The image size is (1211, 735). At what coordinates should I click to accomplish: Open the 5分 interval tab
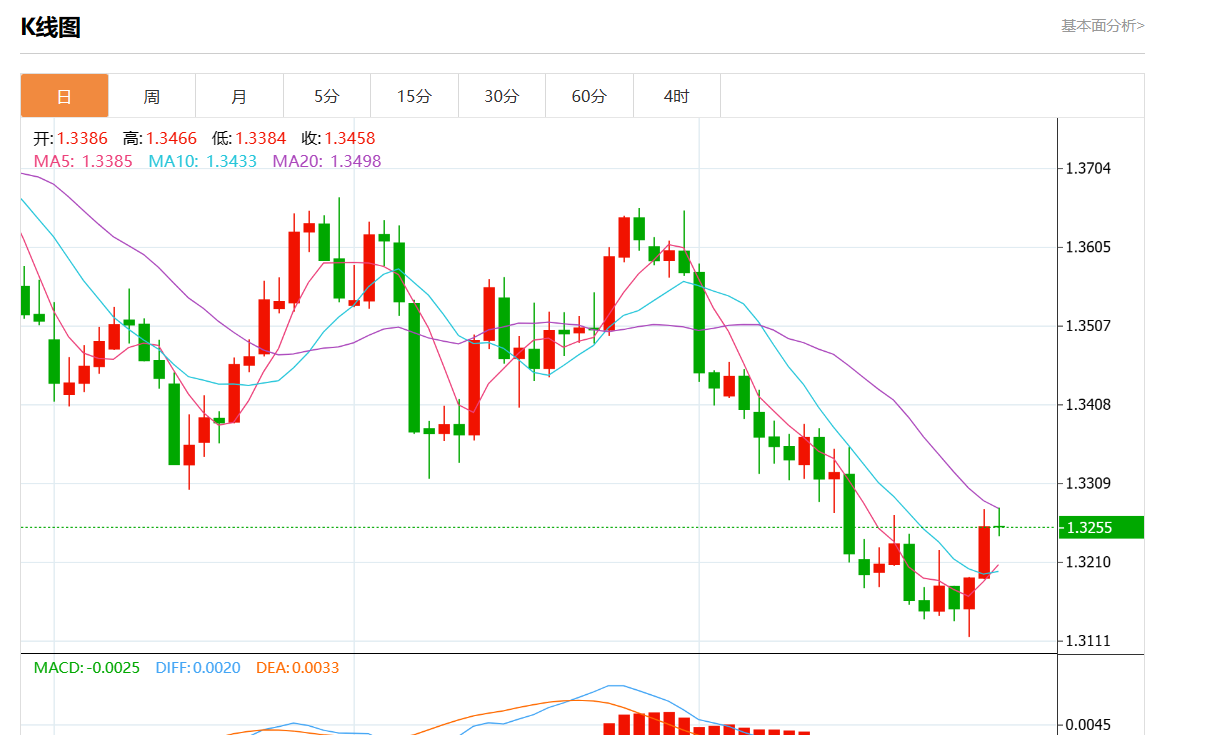click(327, 96)
